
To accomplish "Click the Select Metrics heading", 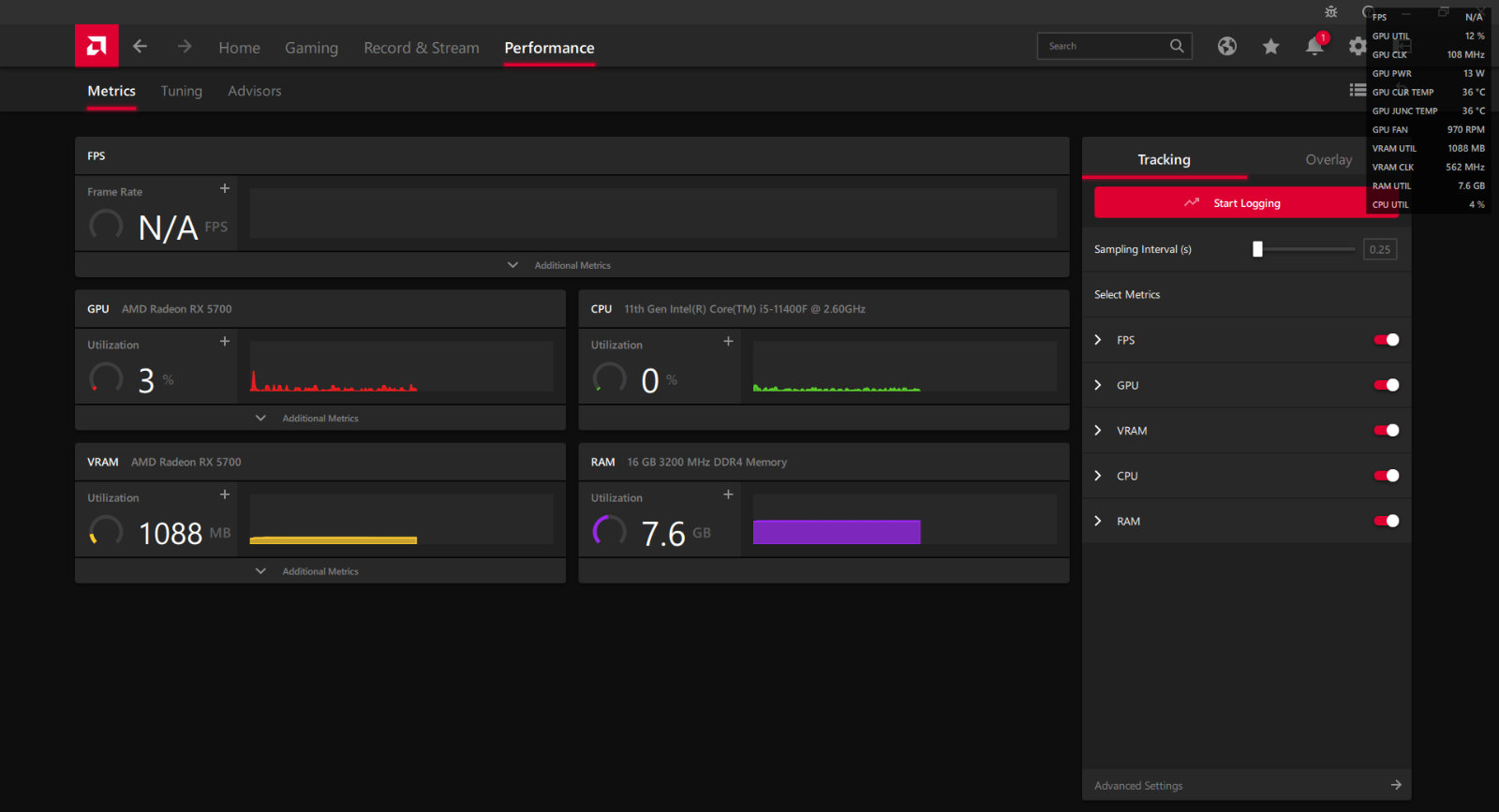I will [x=1127, y=294].
